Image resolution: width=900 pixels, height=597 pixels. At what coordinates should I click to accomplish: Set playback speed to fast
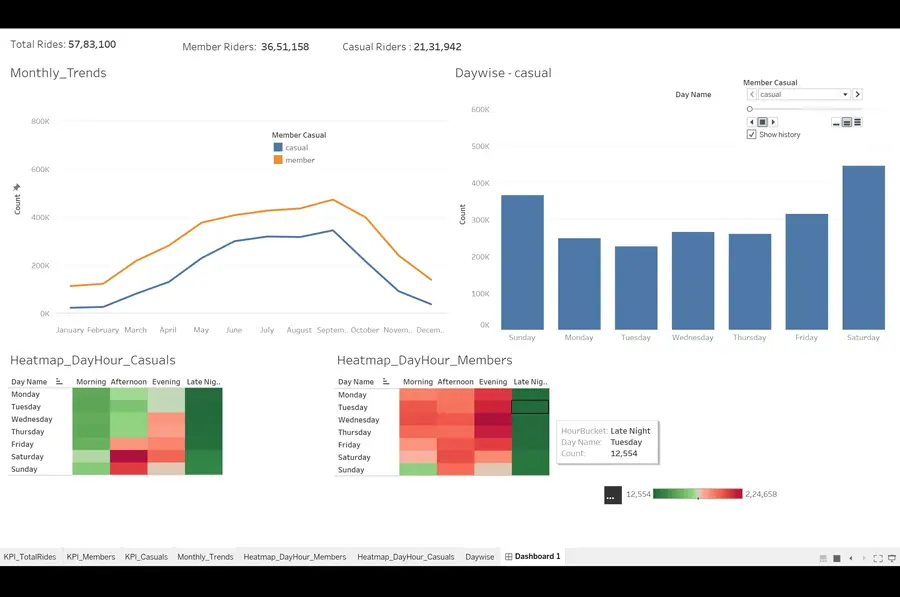[x=858, y=123]
